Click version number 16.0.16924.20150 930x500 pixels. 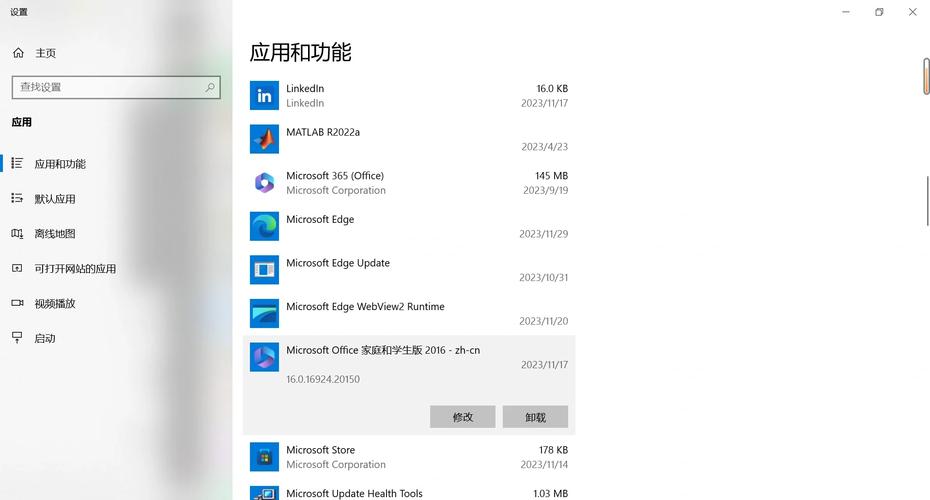click(323, 379)
